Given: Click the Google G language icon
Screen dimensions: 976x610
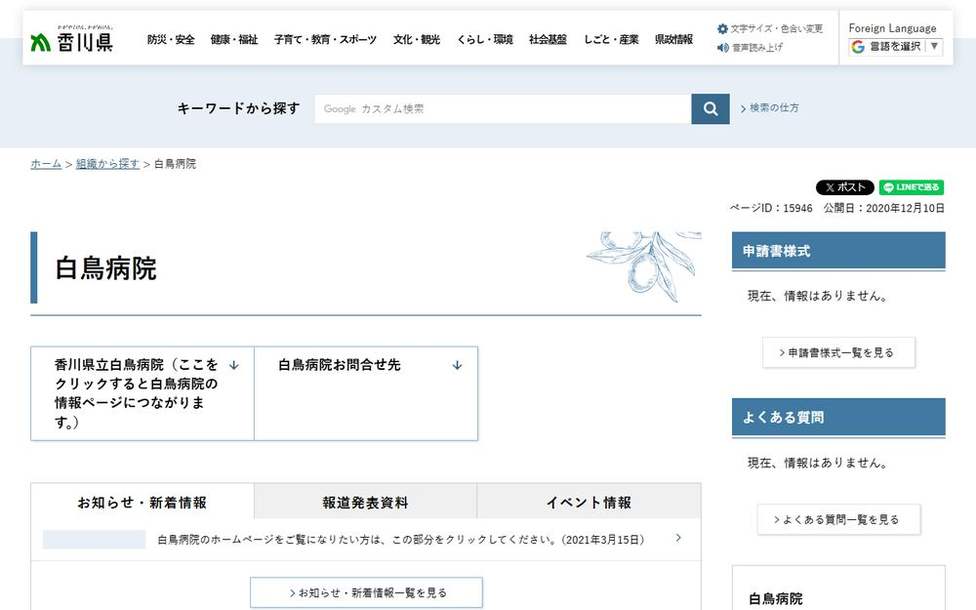Looking at the screenshot, I should coord(858,47).
